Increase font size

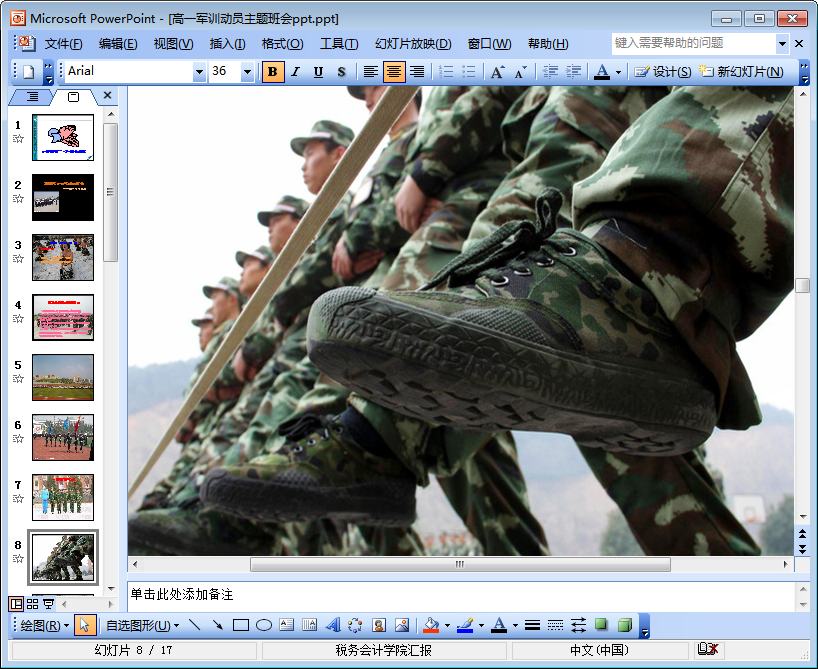click(x=498, y=71)
